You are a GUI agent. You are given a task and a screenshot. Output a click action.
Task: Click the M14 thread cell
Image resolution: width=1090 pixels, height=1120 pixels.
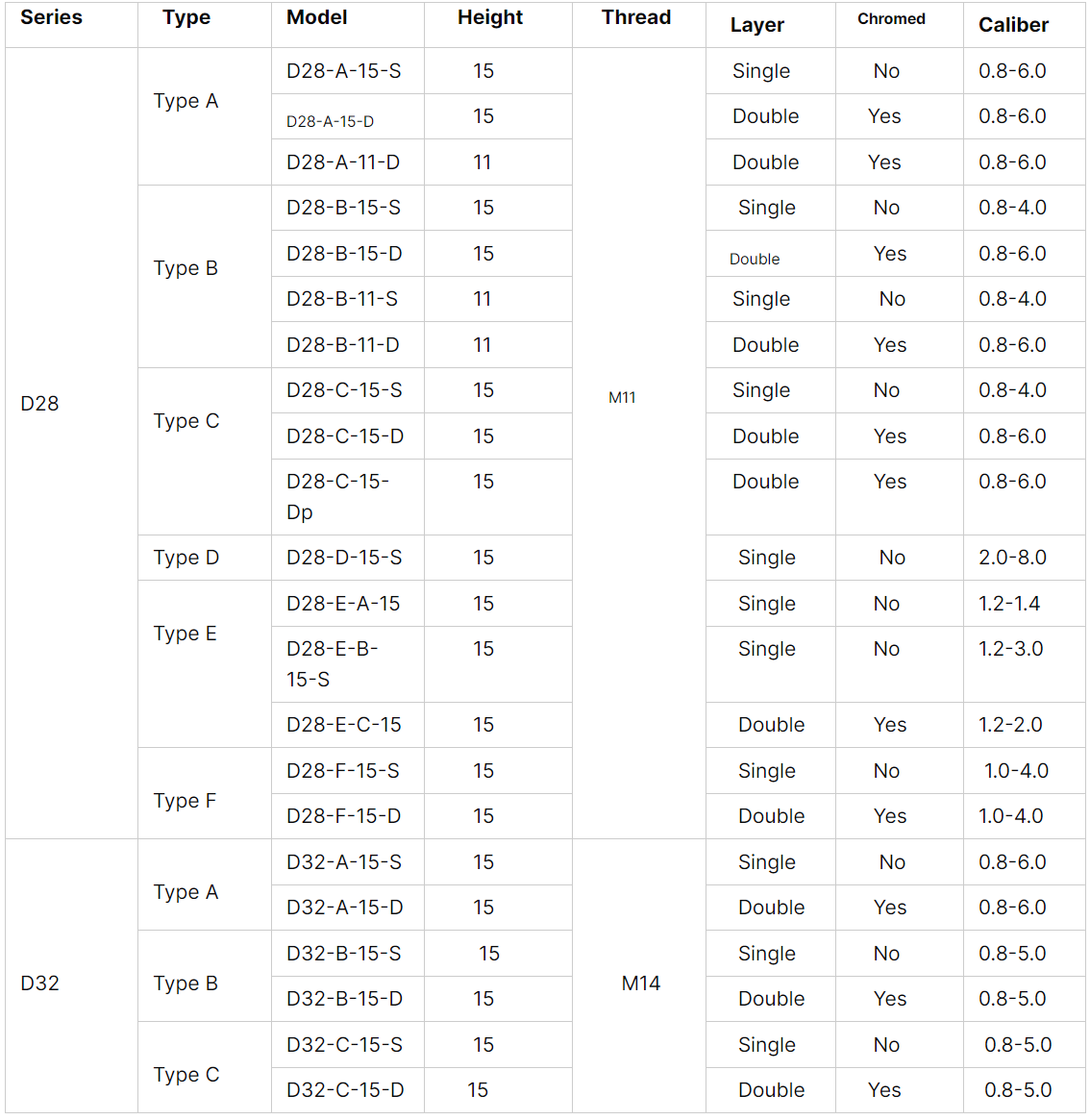tap(638, 976)
